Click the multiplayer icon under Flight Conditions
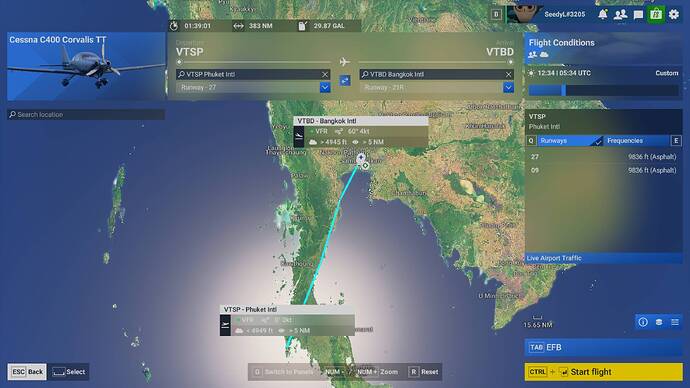This screenshot has height=388, width=690. 532,55
